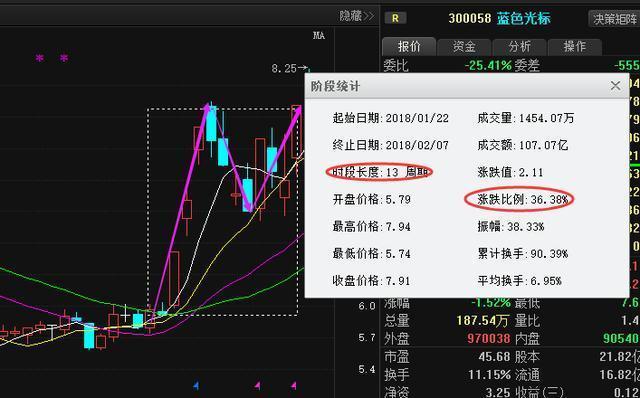The image size is (640, 398).
Task: Click the blue arrow marker below chart
Action: pos(196,385)
